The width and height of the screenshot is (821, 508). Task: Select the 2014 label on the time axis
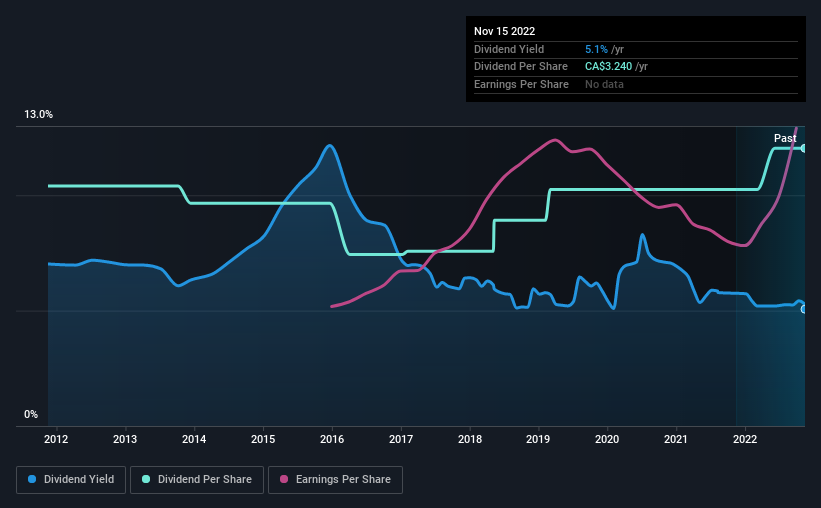coord(194,439)
